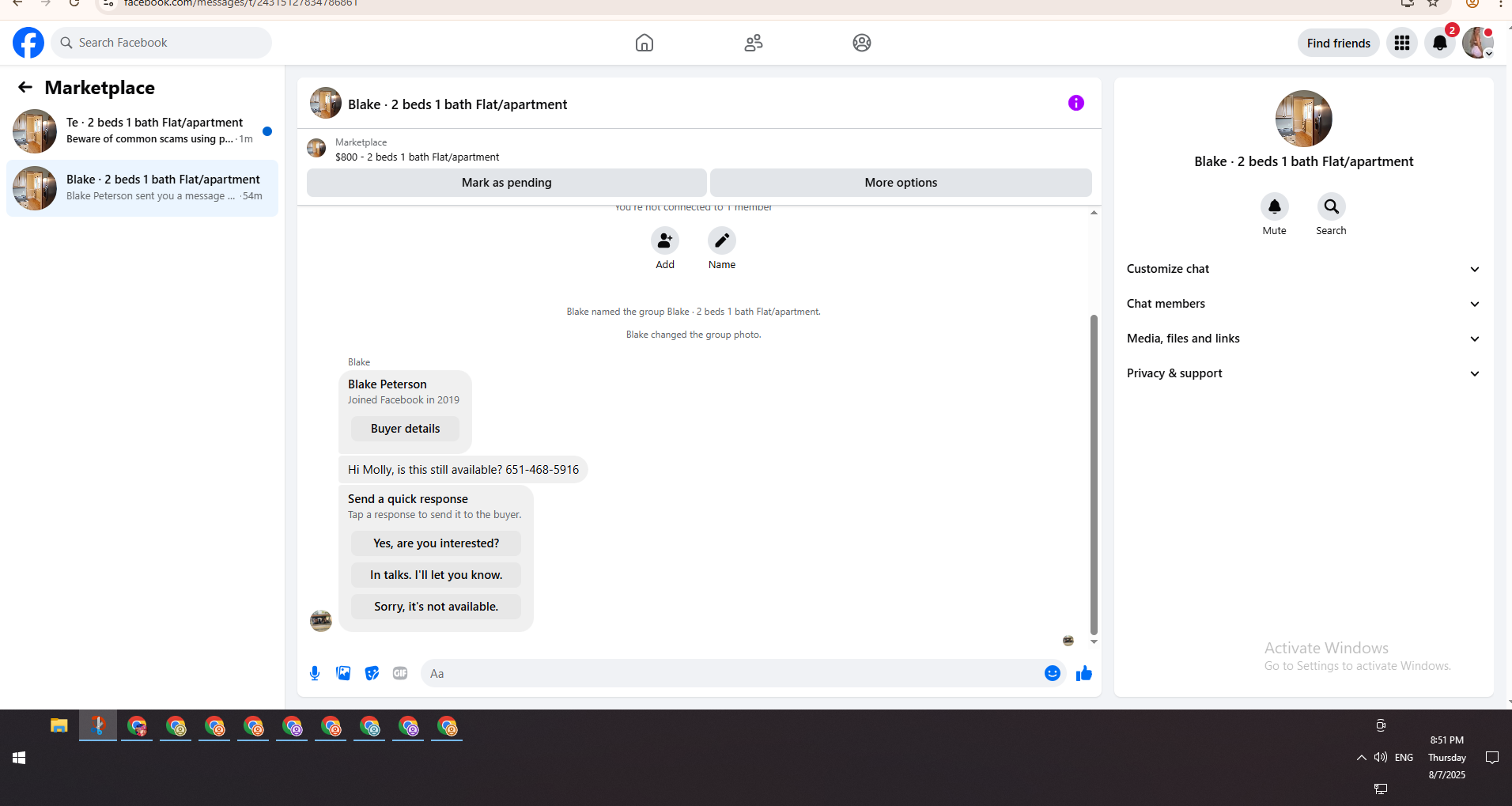This screenshot has width=1512, height=806.
Task: Click the Find friends button
Action: 1339,43
